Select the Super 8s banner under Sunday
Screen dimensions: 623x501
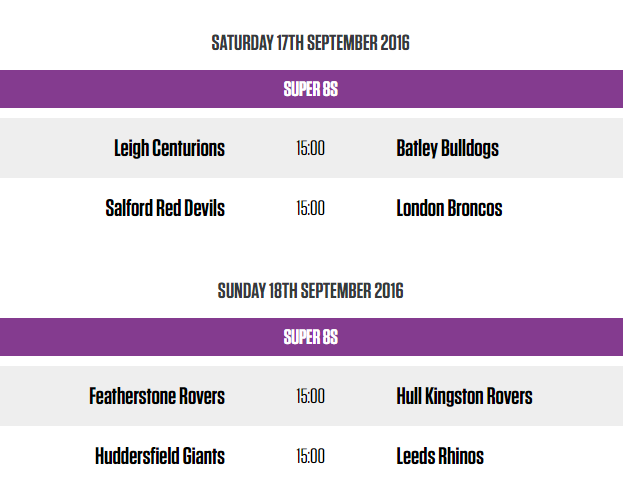(311, 337)
